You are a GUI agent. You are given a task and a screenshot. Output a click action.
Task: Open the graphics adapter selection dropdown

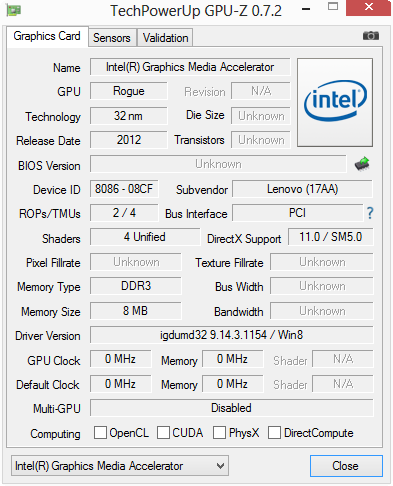tap(120, 465)
